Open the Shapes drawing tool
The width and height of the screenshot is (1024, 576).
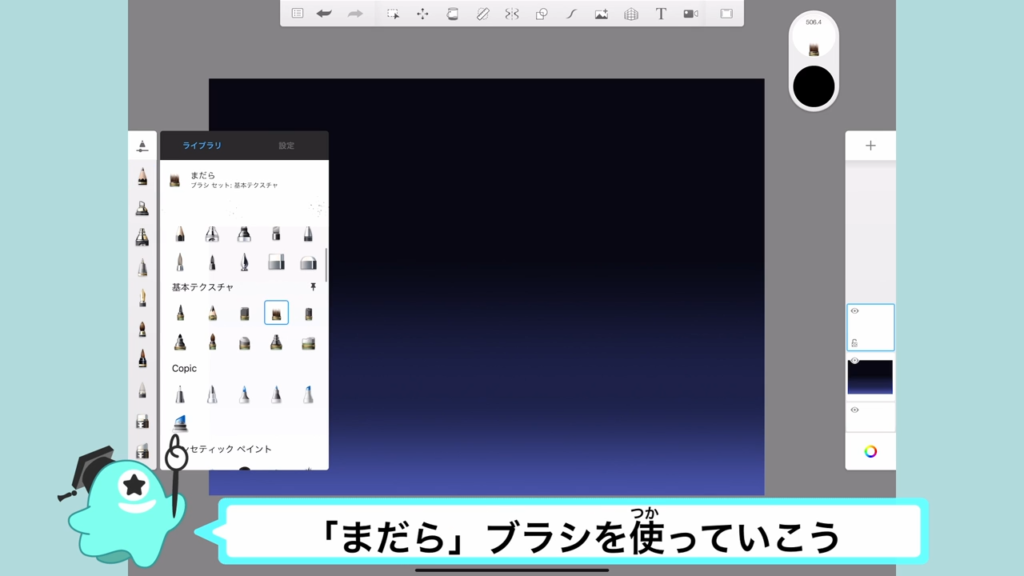coord(541,14)
